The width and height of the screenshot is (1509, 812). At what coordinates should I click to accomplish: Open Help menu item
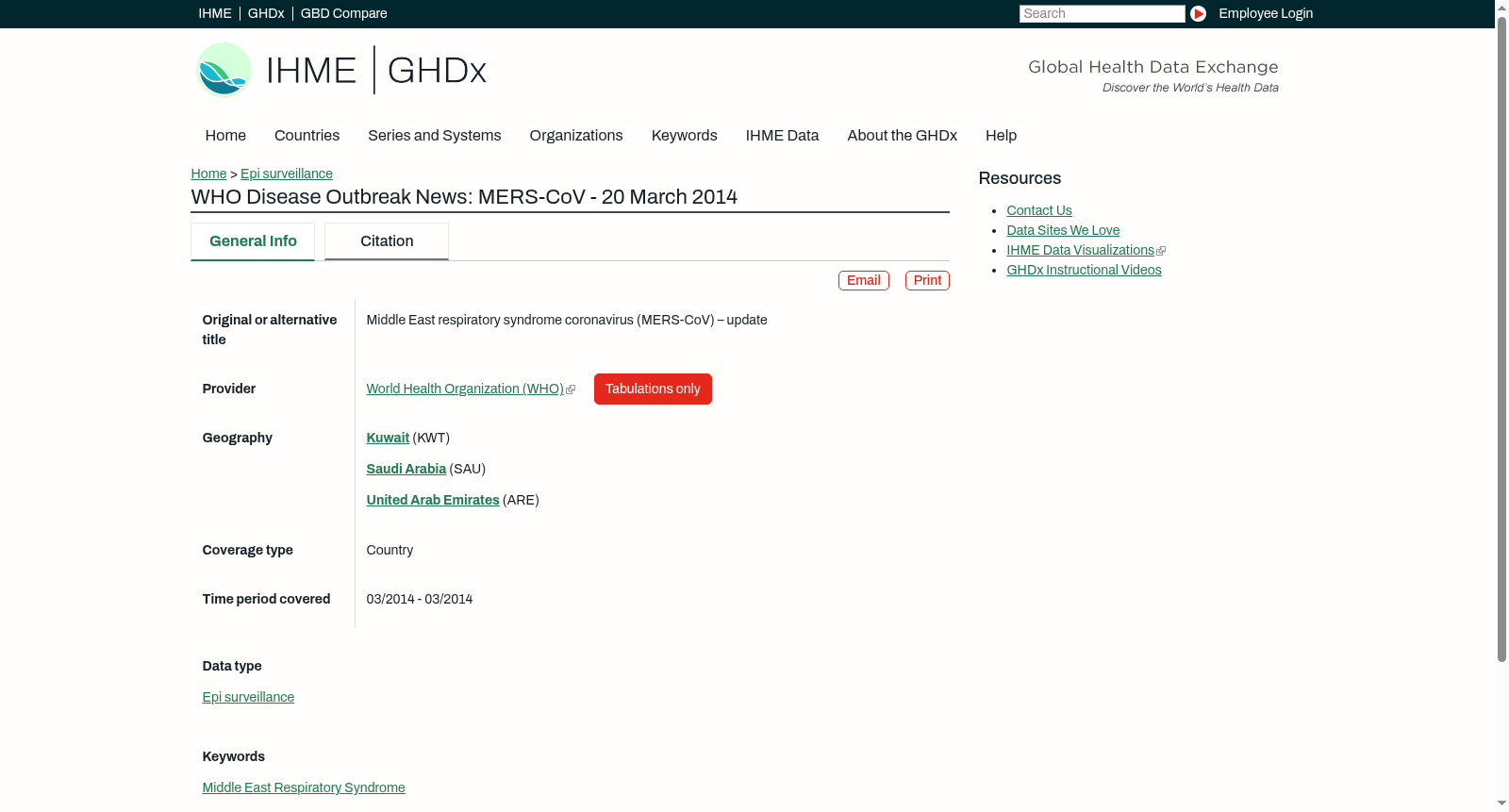coord(1001,135)
